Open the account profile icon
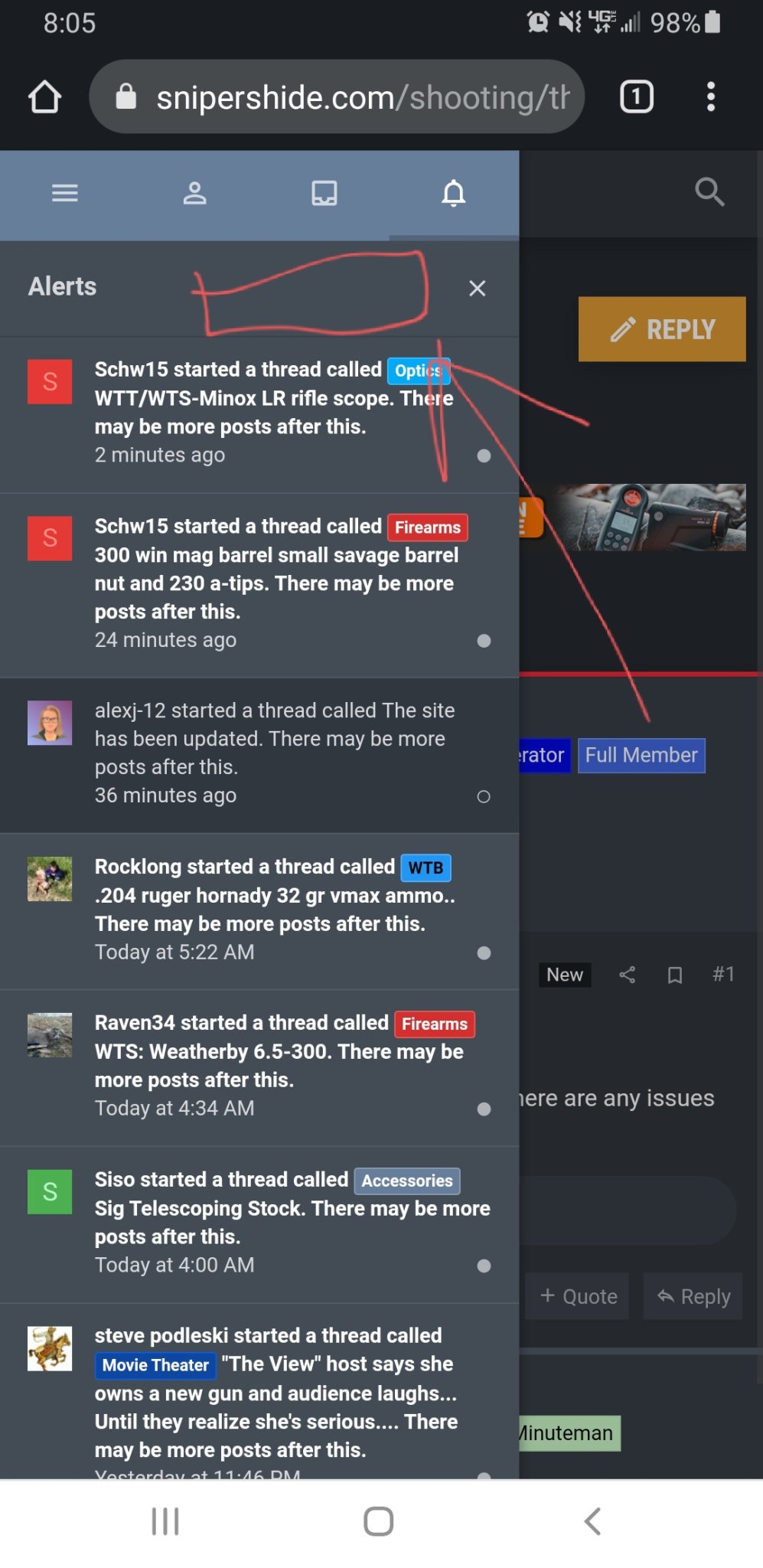 click(194, 193)
